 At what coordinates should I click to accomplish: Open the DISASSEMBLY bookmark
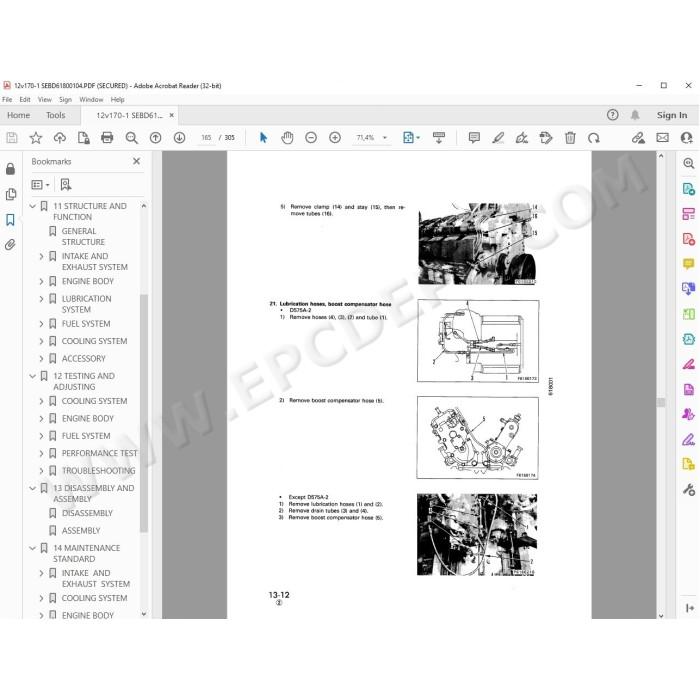[87, 513]
